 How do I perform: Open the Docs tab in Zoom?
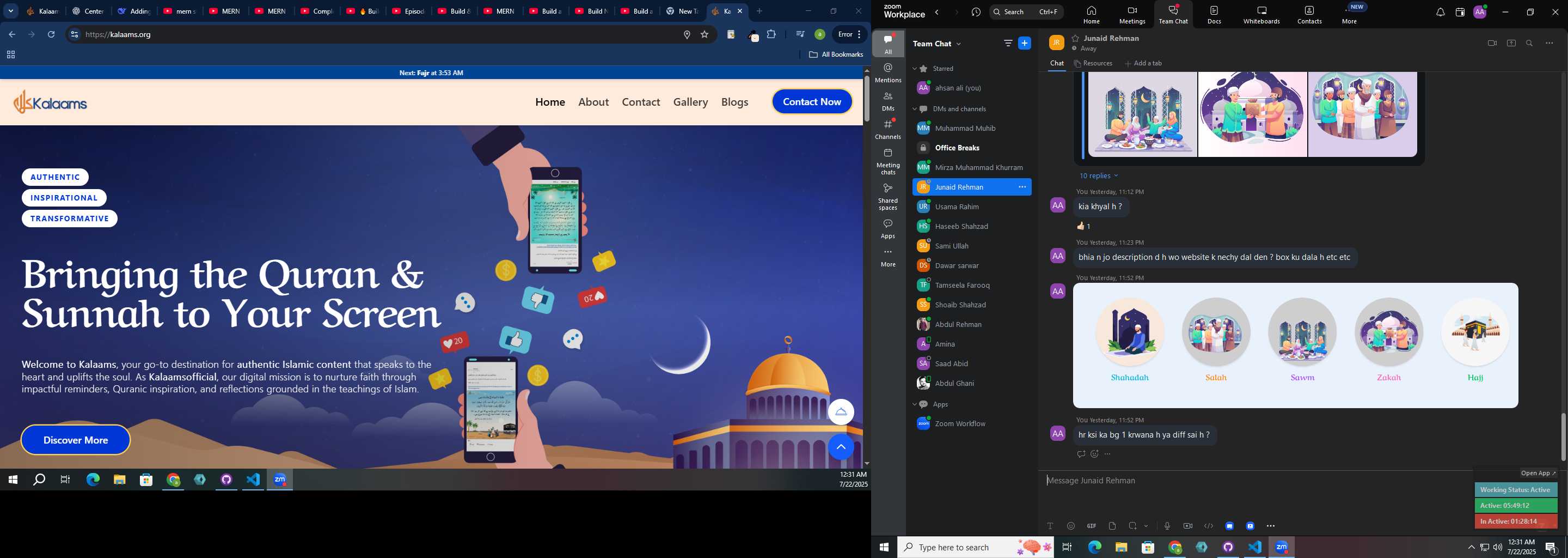pyautogui.click(x=1214, y=15)
